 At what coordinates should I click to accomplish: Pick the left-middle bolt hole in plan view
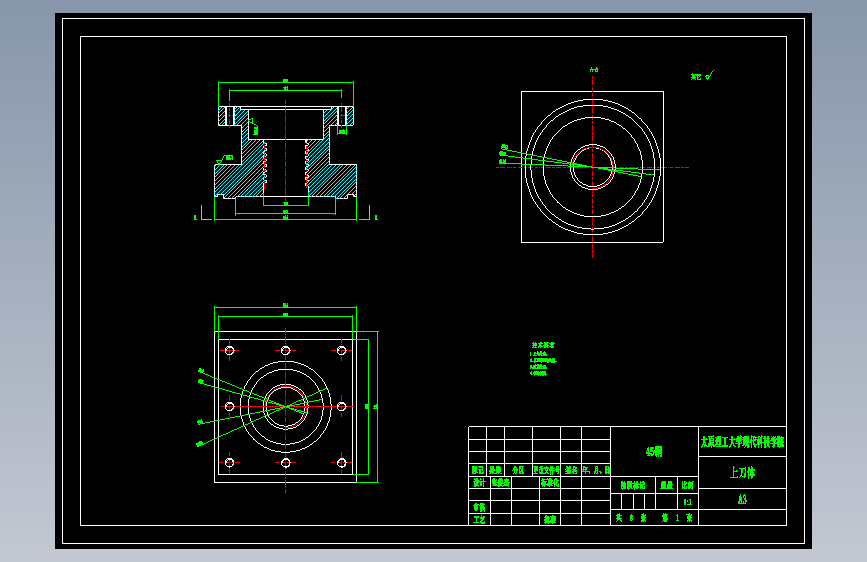[x=229, y=407]
